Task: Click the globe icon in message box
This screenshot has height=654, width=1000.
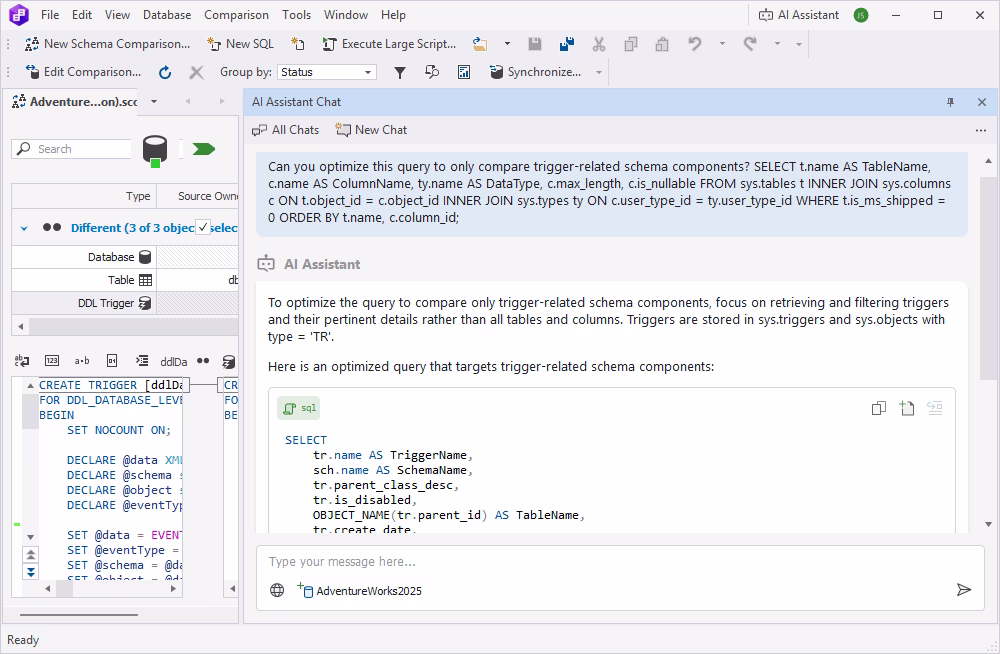Action: pyautogui.click(x=277, y=590)
